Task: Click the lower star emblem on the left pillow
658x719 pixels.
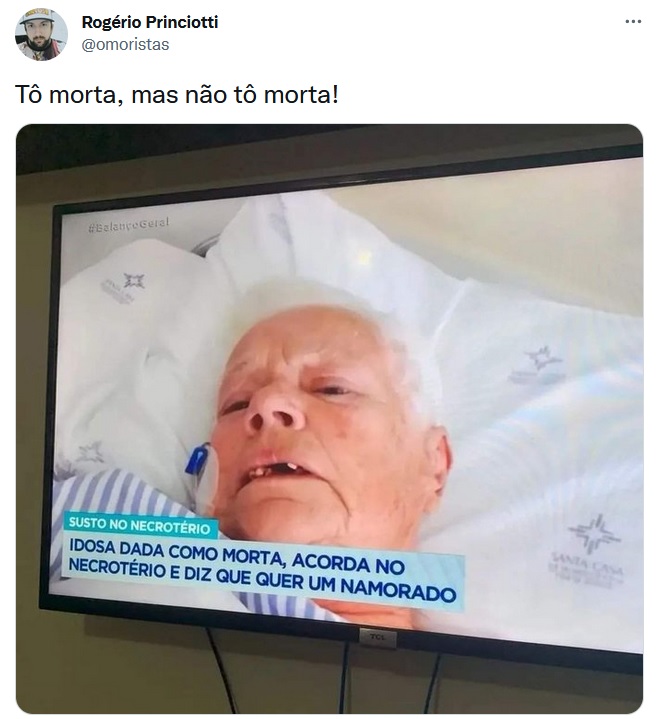Action: (x=91, y=453)
